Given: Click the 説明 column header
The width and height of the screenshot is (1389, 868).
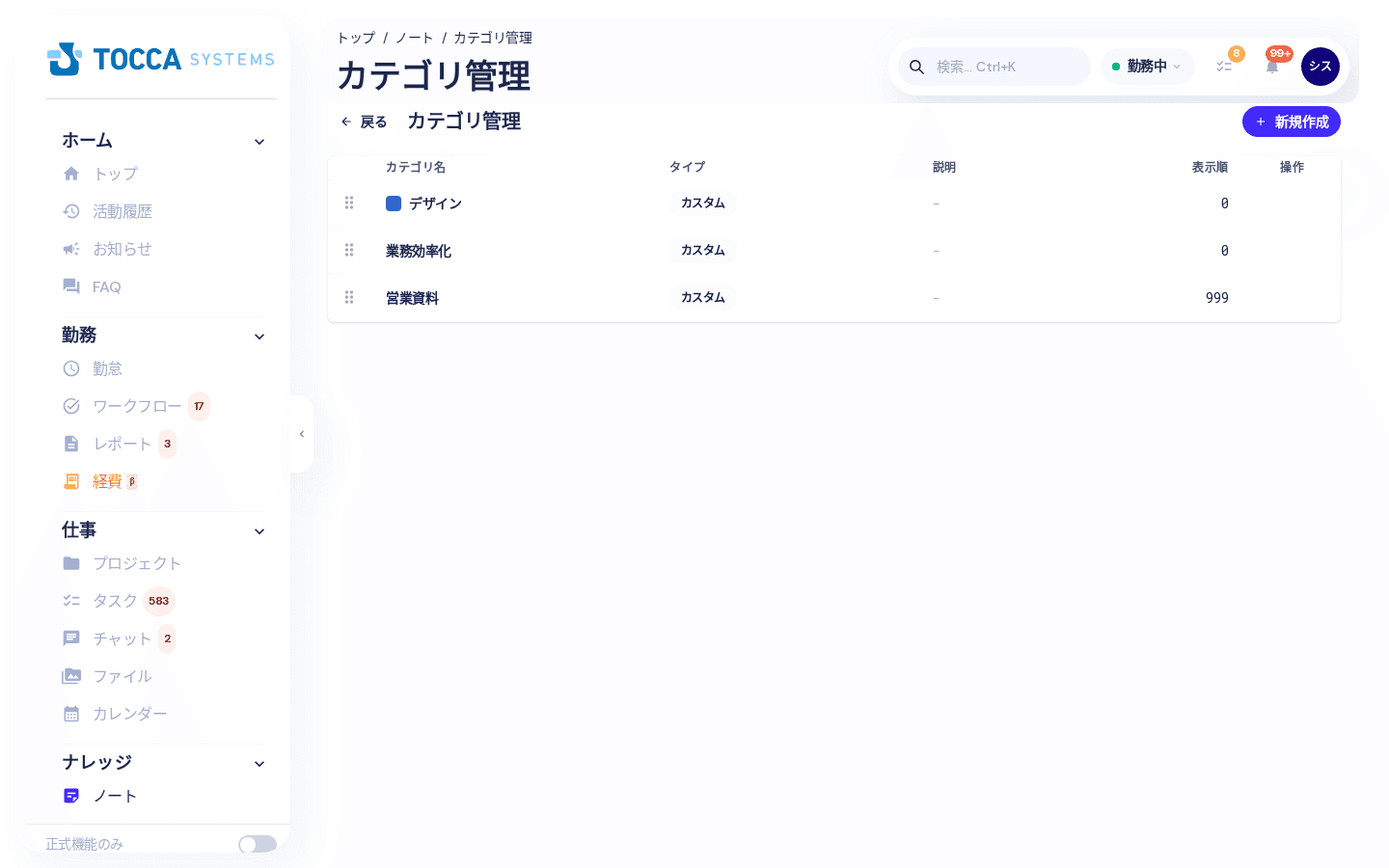Looking at the screenshot, I should pos(944,167).
